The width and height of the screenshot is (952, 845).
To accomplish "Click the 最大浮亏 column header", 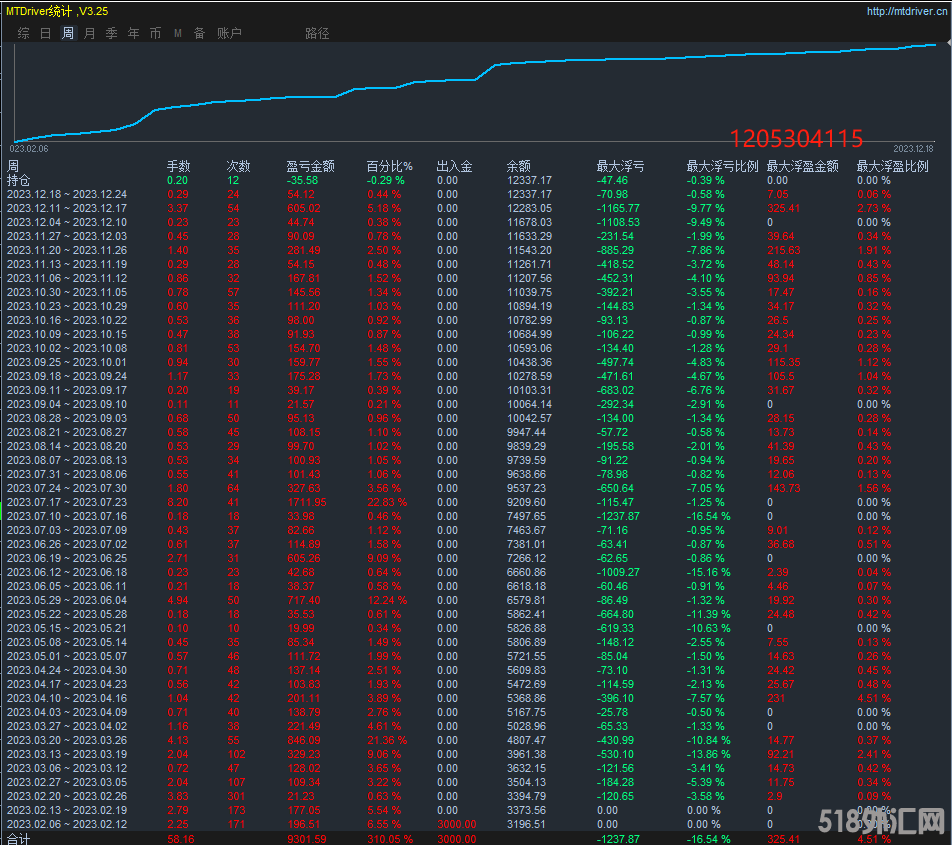I will [620, 166].
